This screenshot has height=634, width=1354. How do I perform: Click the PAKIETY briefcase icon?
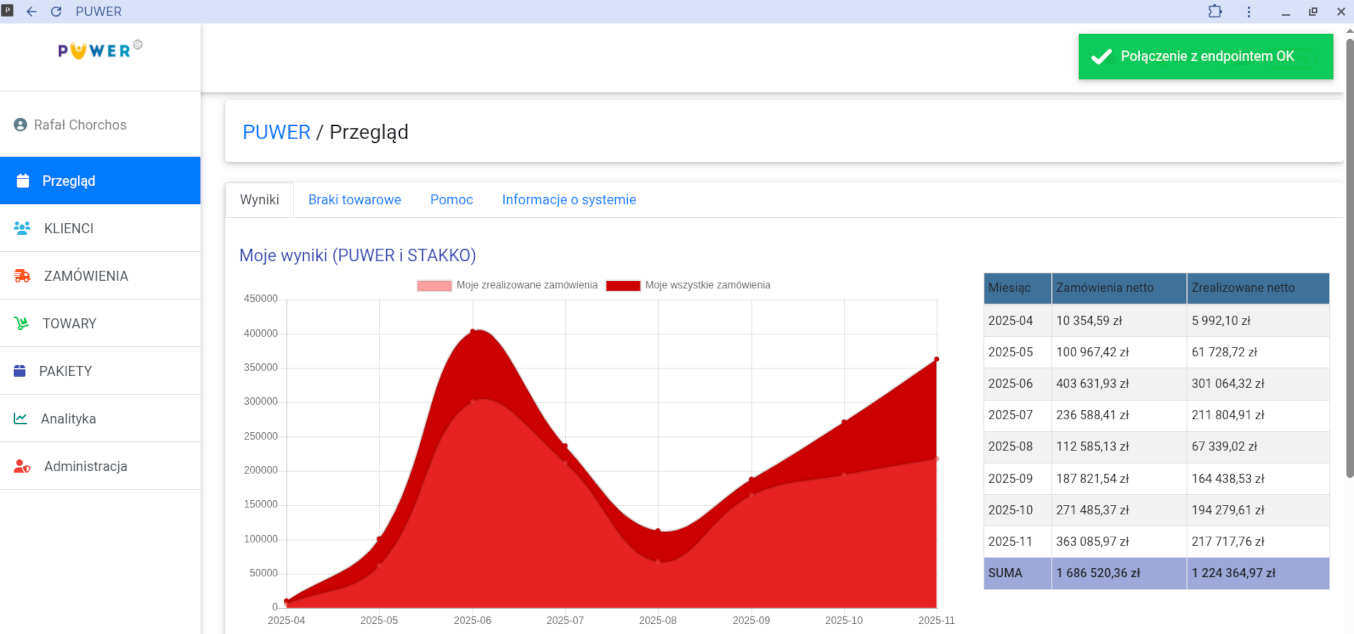20,371
